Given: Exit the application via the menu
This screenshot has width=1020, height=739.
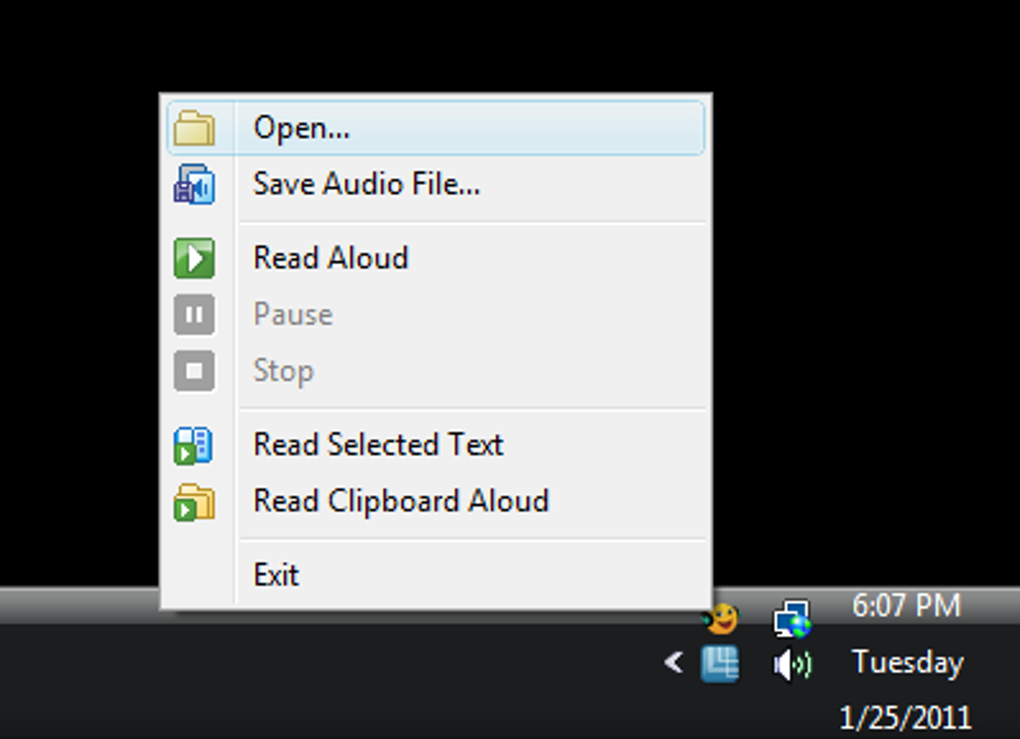Looking at the screenshot, I should 436,575.
